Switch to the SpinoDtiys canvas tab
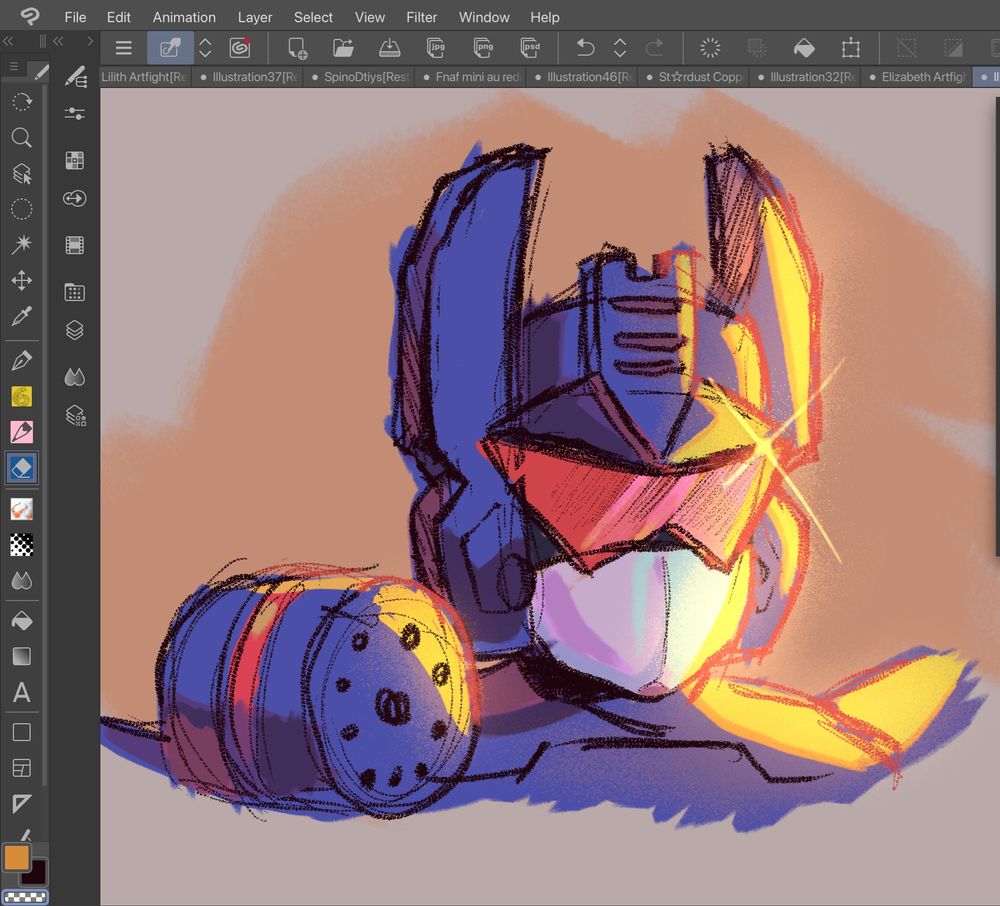This screenshot has height=906, width=1000. (x=360, y=77)
